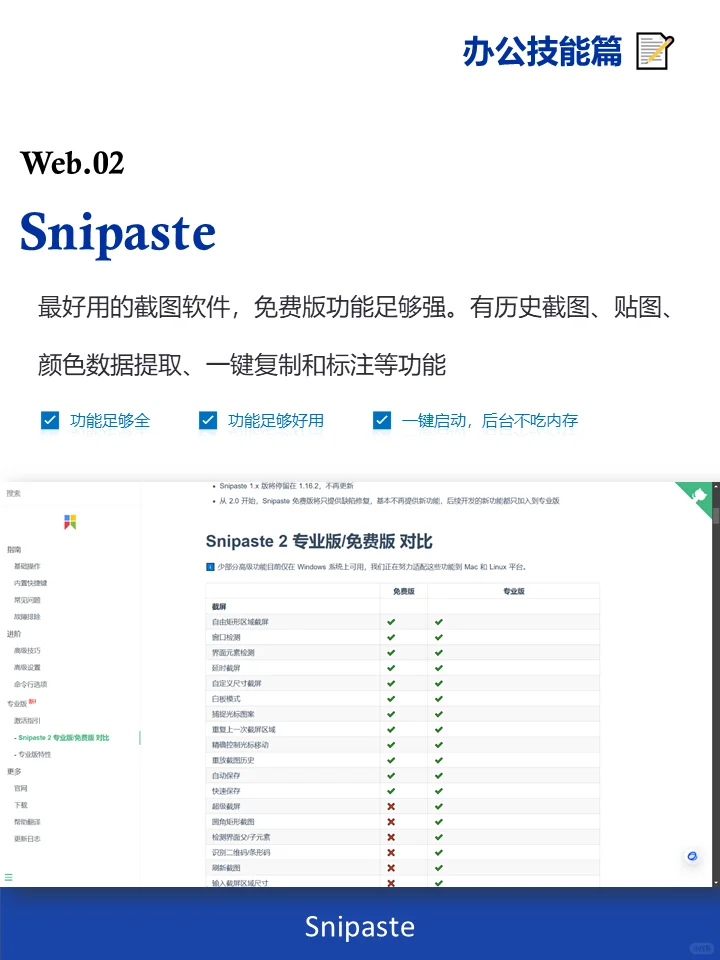Open 内置快捷键 in the sidebar
Screen dimensions: 720x960
pos(31,583)
